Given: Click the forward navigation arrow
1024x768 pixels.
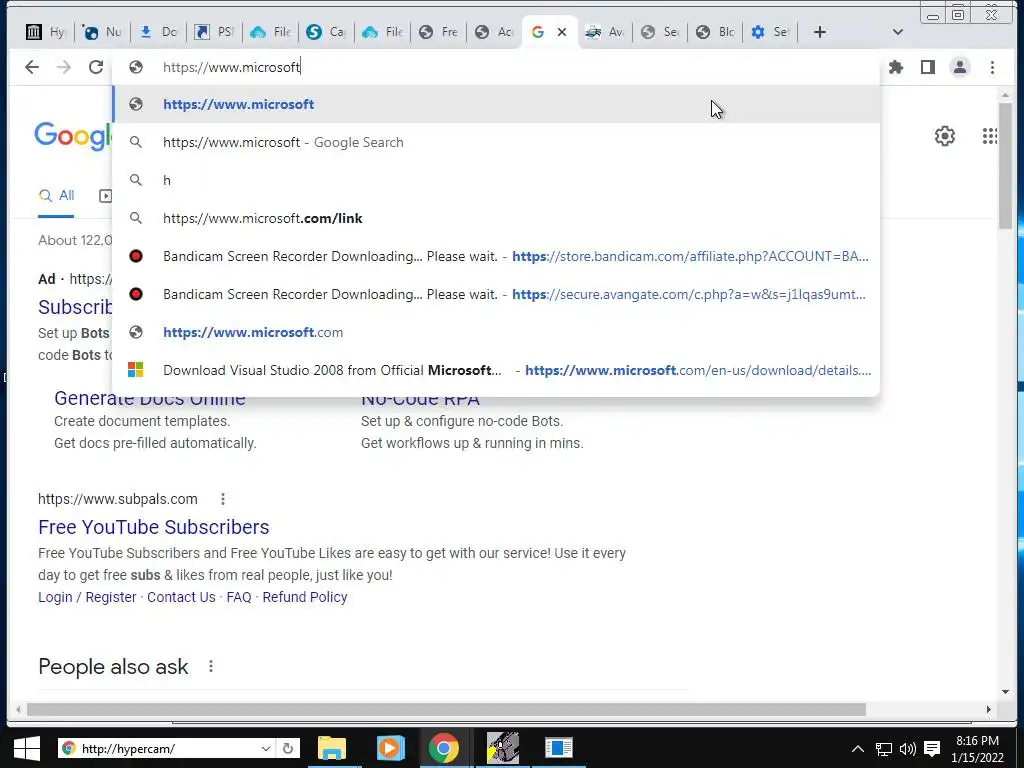Looking at the screenshot, I should [x=64, y=67].
